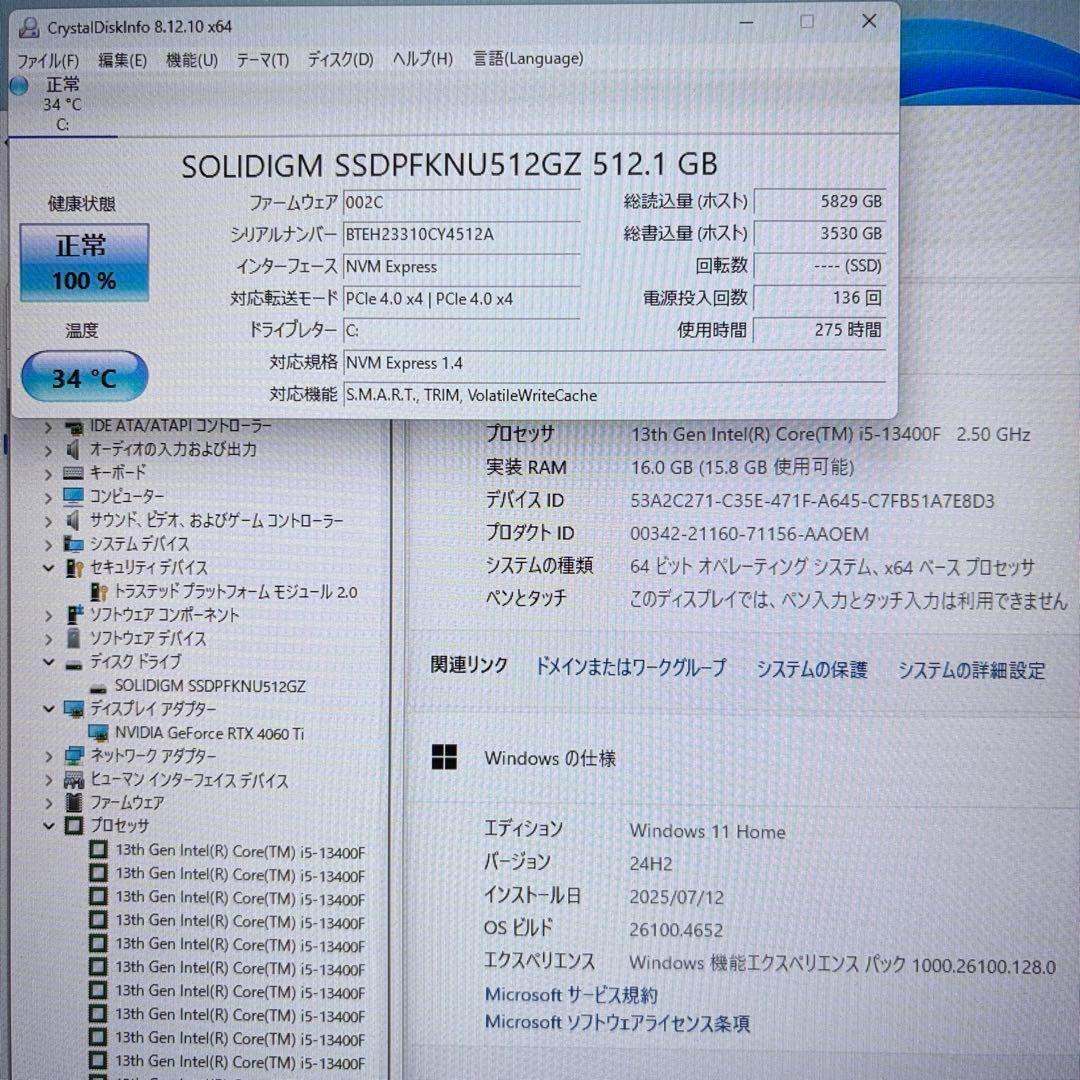Open the 機能(U) menu

point(192,61)
